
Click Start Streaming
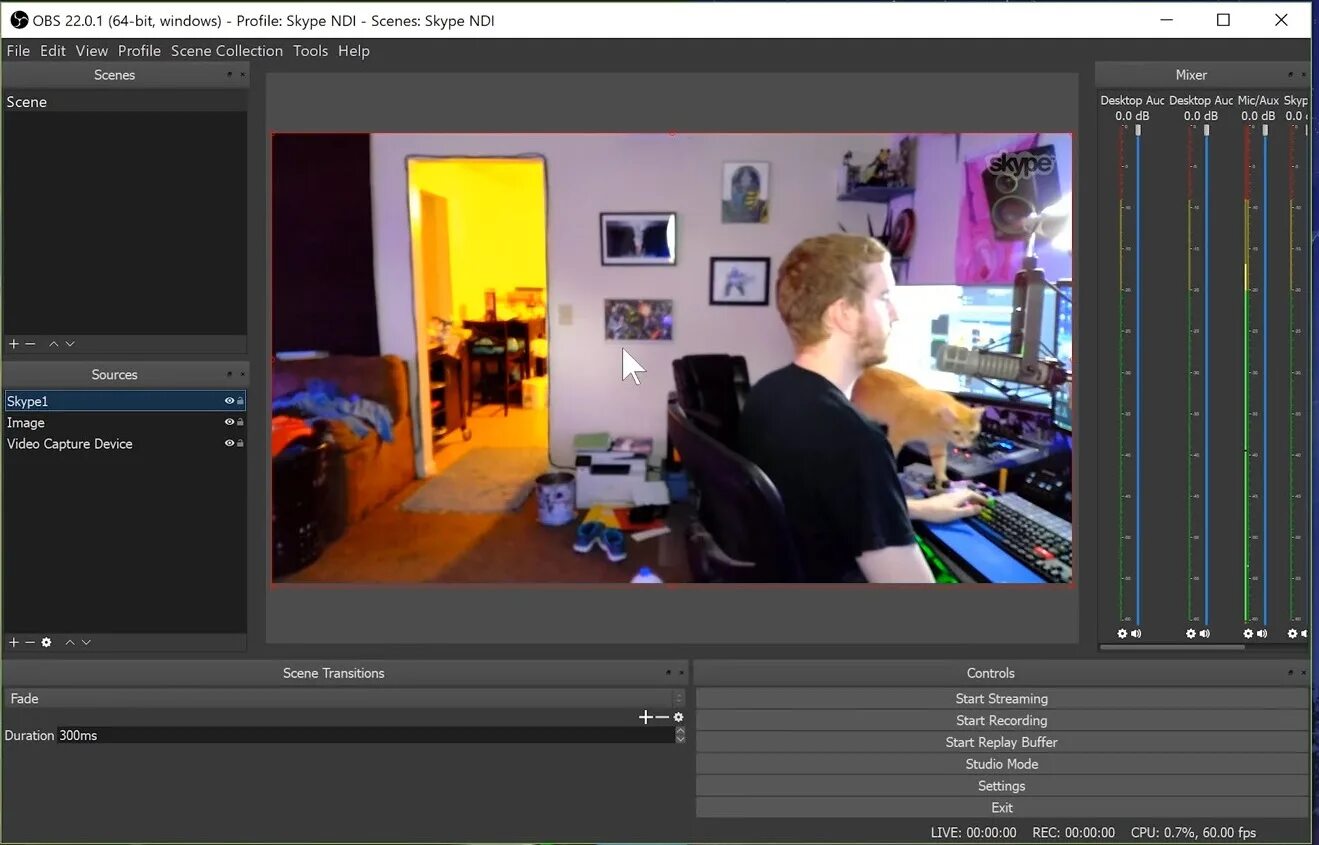[x=1001, y=698]
